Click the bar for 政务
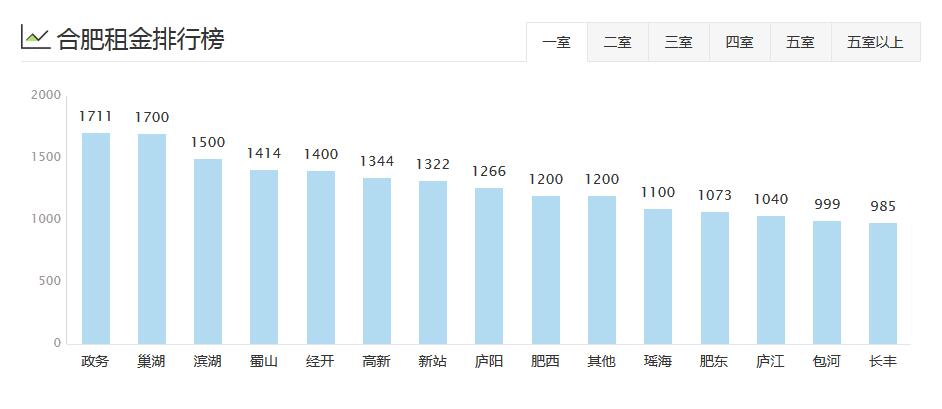 coord(96,238)
